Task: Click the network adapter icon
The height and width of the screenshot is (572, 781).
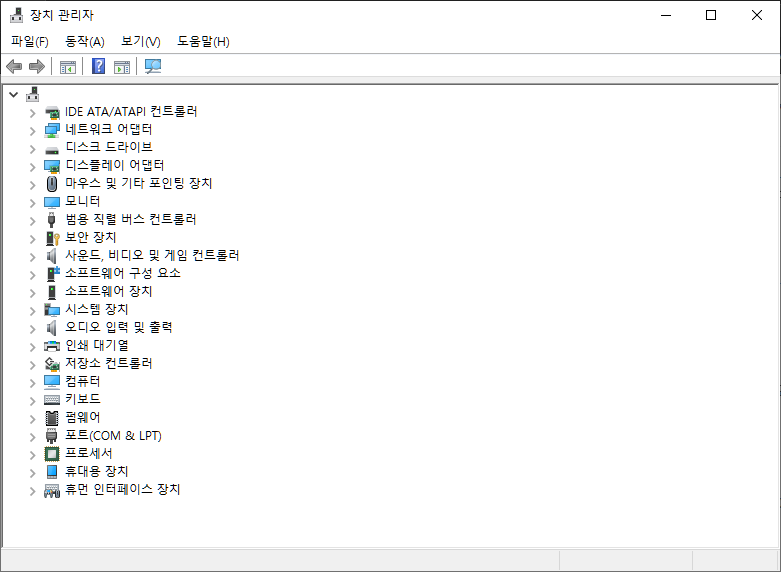Action: coord(52,131)
